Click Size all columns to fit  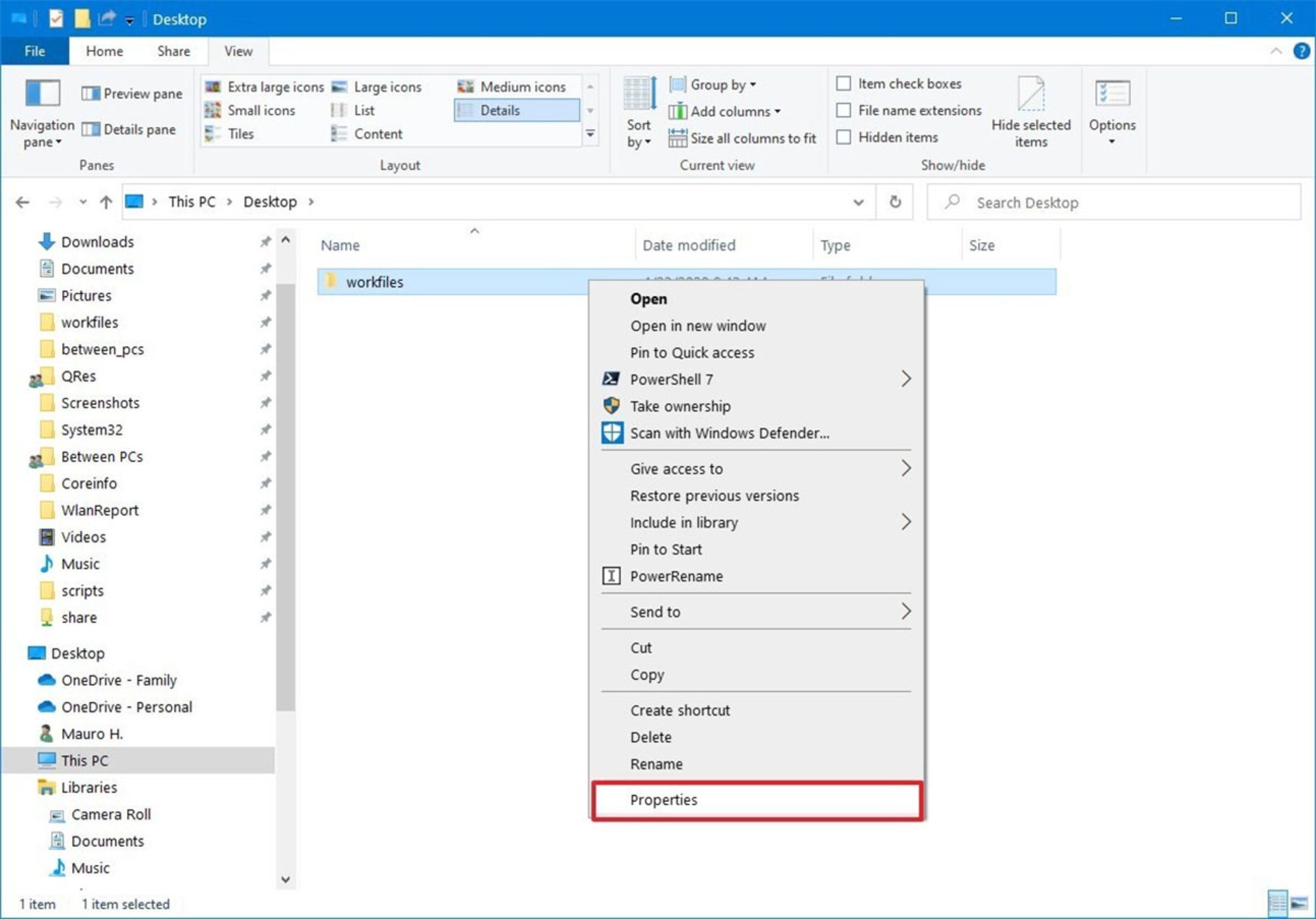pyautogui.click(x=752, y=138)
